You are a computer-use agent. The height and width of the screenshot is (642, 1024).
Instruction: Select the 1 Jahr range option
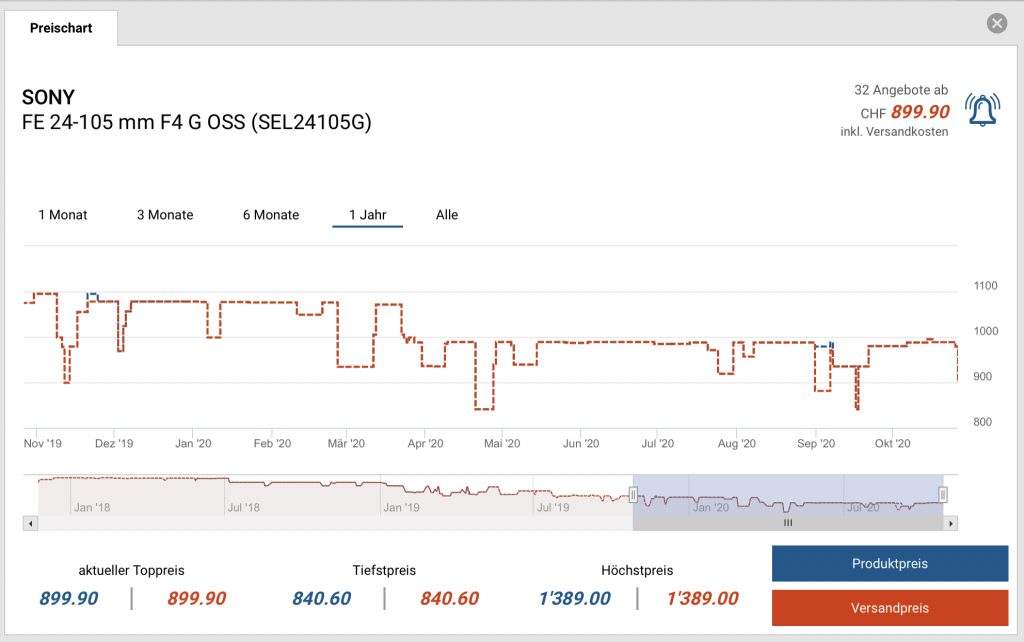click(367, 215)
